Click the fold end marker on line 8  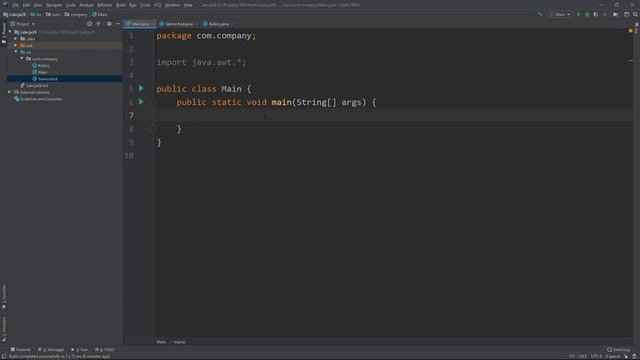pos(154,129)
